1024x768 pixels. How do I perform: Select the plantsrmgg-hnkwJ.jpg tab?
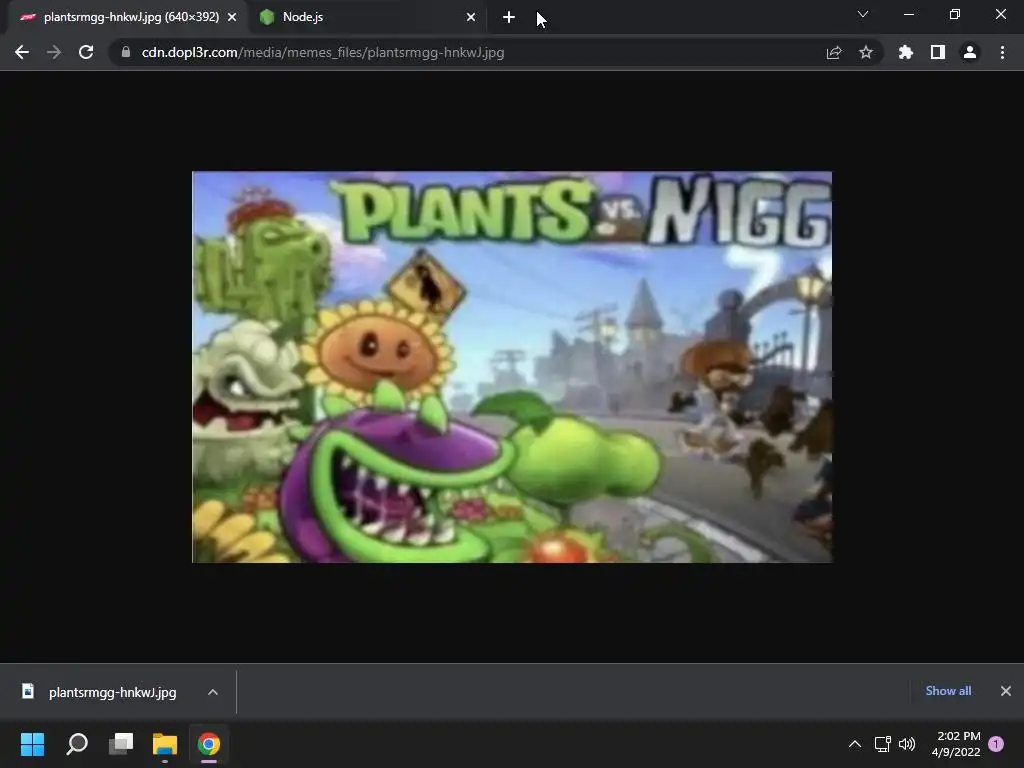[129, 18]
